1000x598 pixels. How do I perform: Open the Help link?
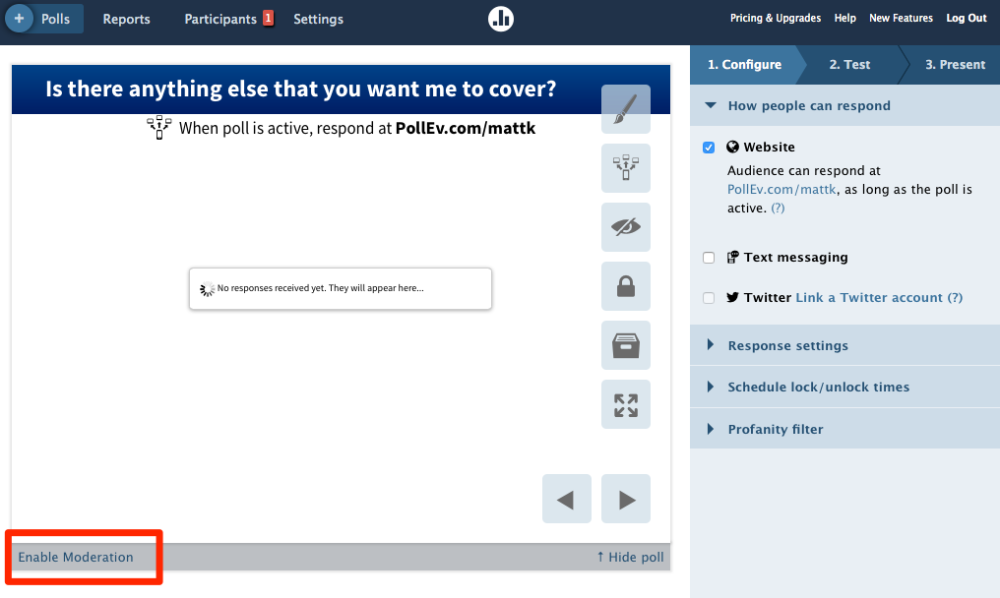pos(844,18)
